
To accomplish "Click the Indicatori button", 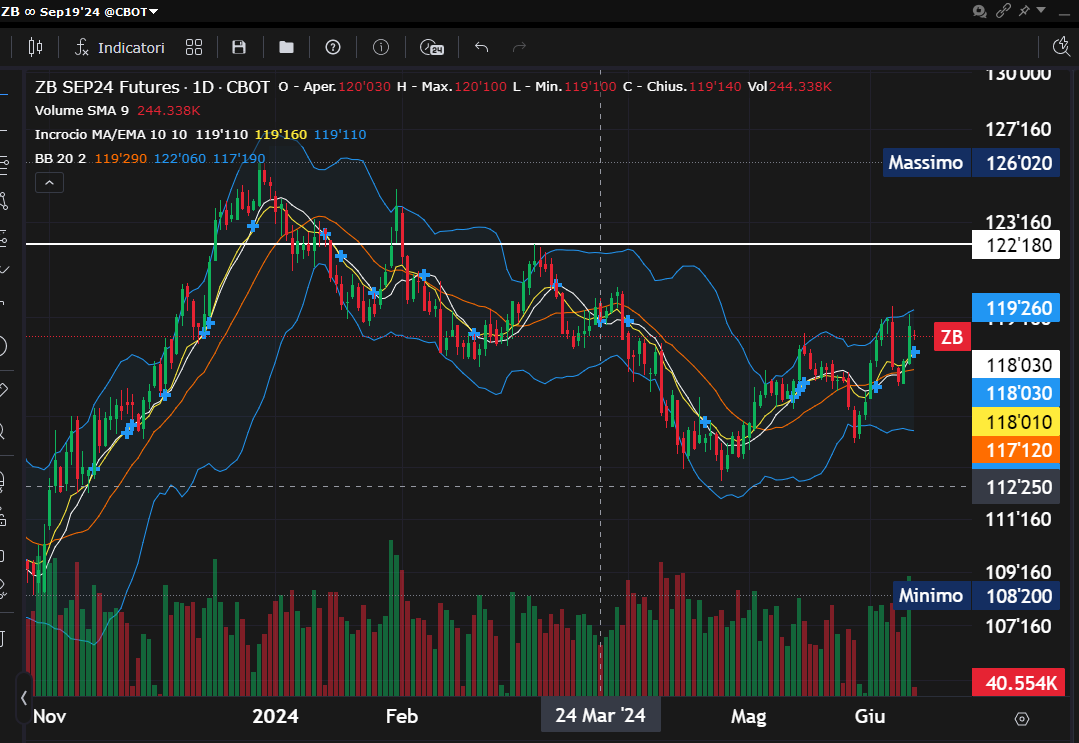I will click(120, 47).
